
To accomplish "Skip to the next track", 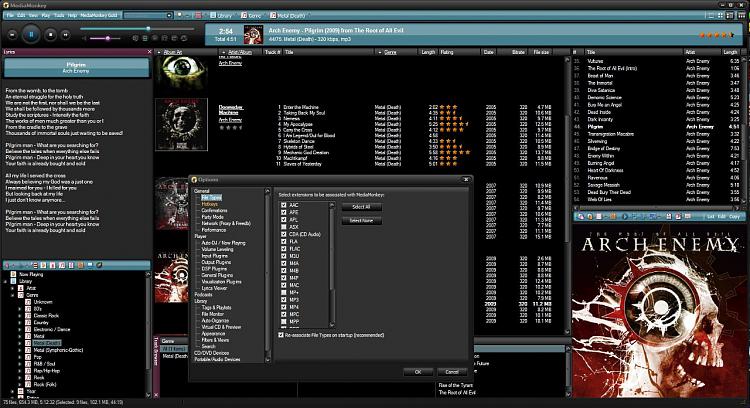I will pyautogui.click(x=66, y=34).
